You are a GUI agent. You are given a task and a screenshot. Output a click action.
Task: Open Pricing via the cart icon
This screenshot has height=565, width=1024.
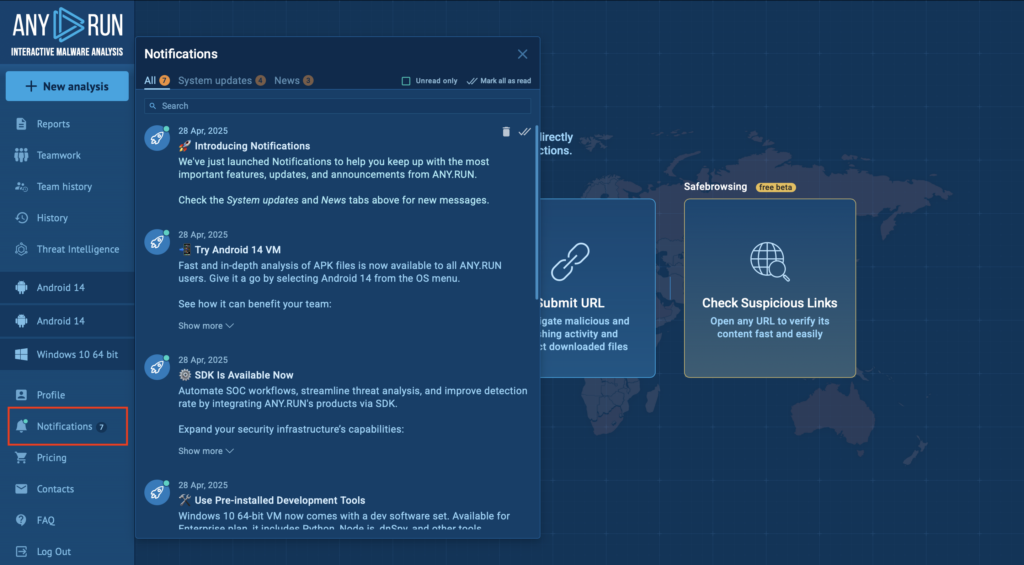22,458
